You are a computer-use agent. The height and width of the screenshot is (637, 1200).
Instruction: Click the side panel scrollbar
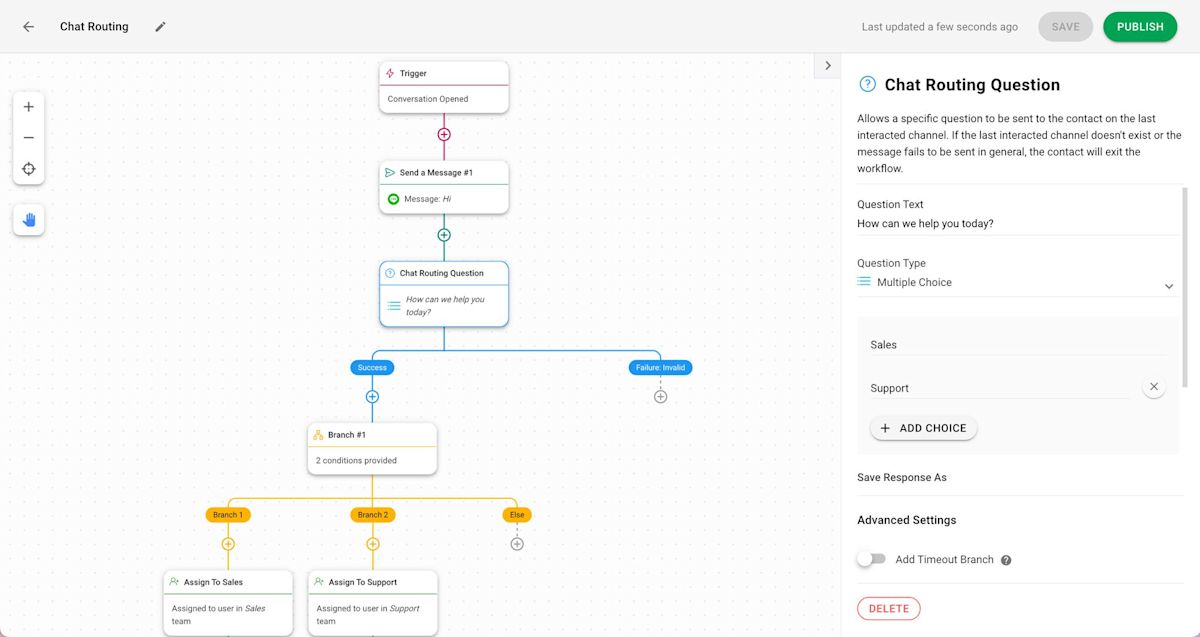(1186, 286)
